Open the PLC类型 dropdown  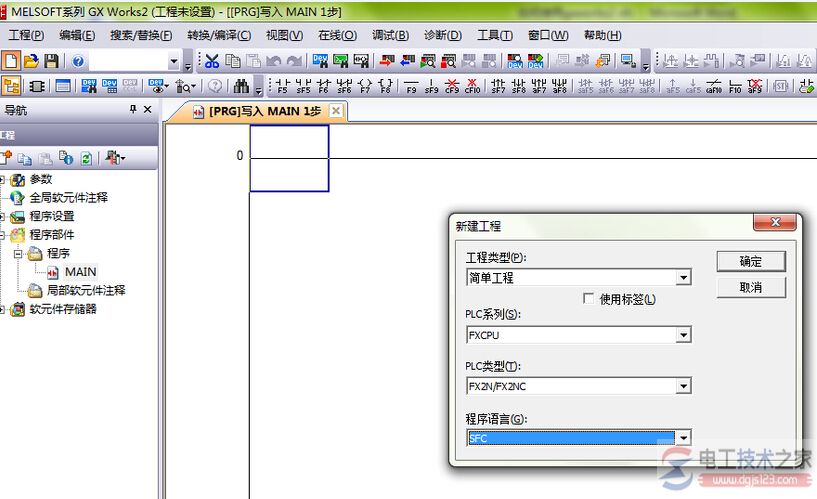(684, 386)
